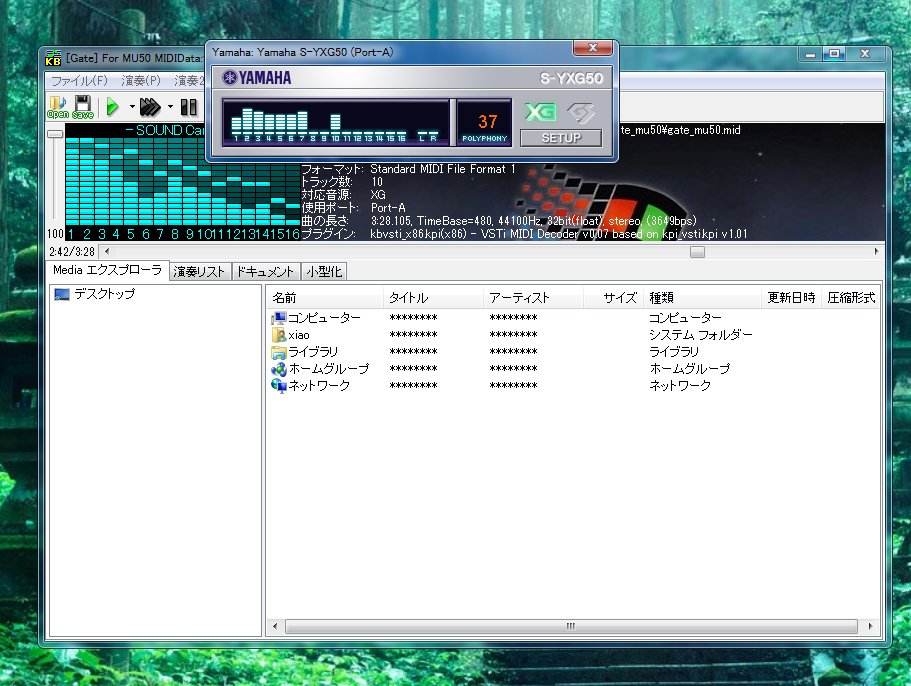
Task: Select デスクトップ in the folder tree
Action: (105, 294)
